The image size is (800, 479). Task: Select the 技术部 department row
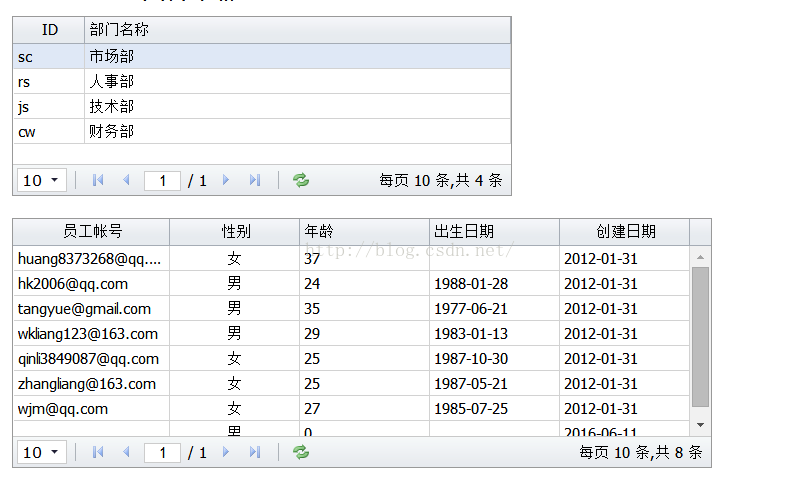tap(262, 106)
